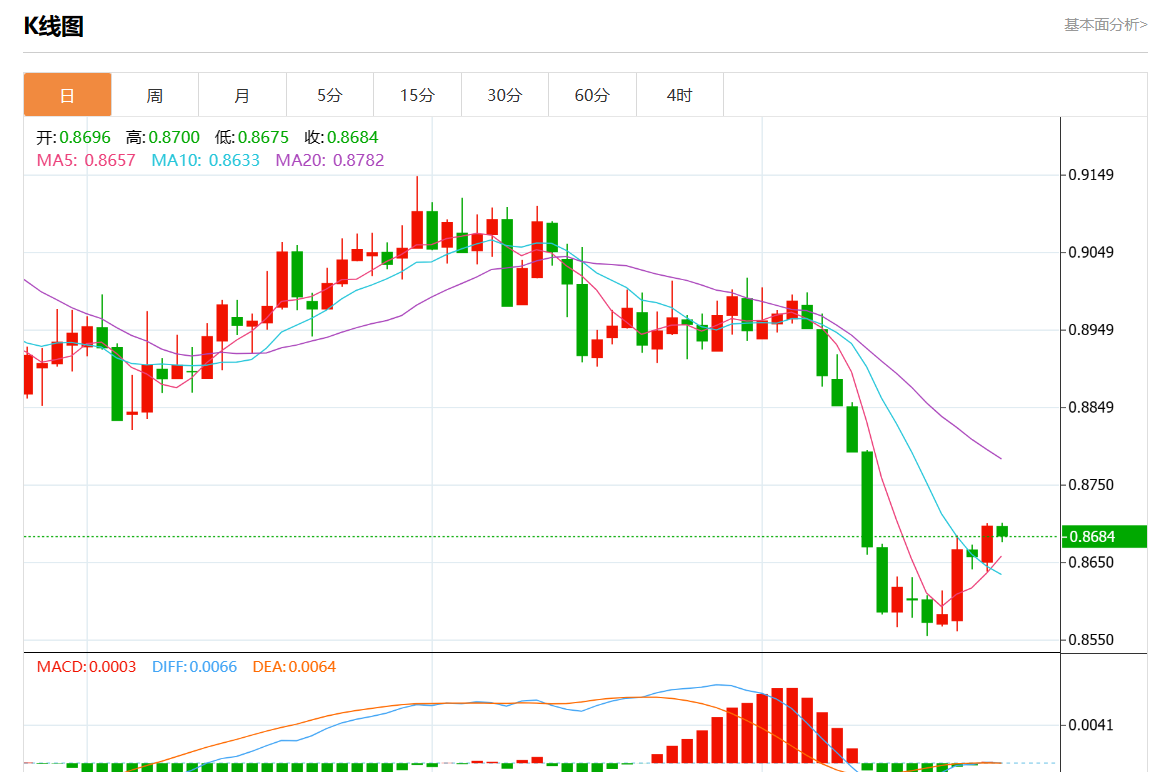1176x772 pixels.
Task: Open the 60分 chart tab
Action: [592, 95]
